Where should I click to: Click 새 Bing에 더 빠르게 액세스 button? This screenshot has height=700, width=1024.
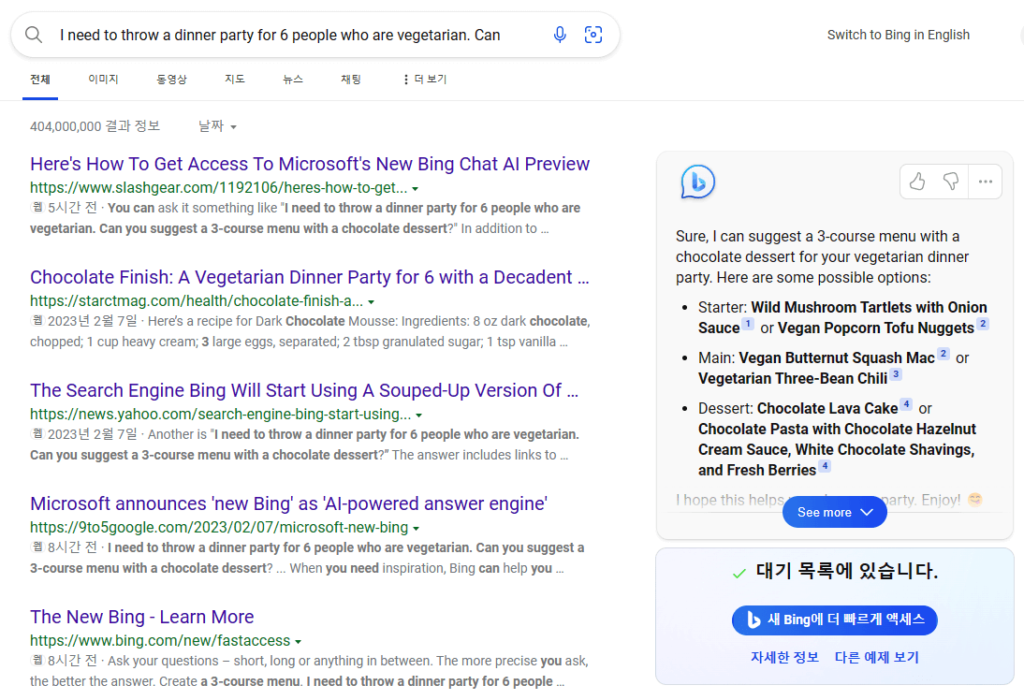(x=834, y=620)
